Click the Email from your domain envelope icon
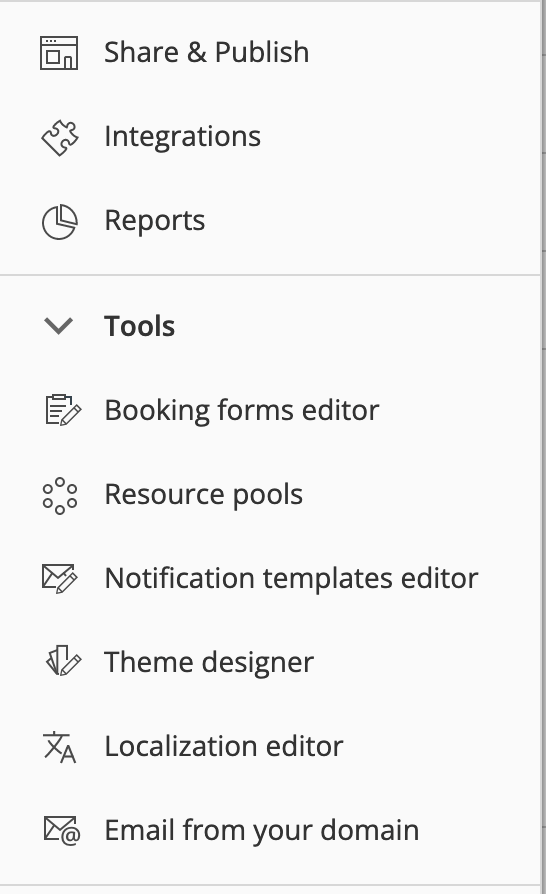 (x=62, y=830)
